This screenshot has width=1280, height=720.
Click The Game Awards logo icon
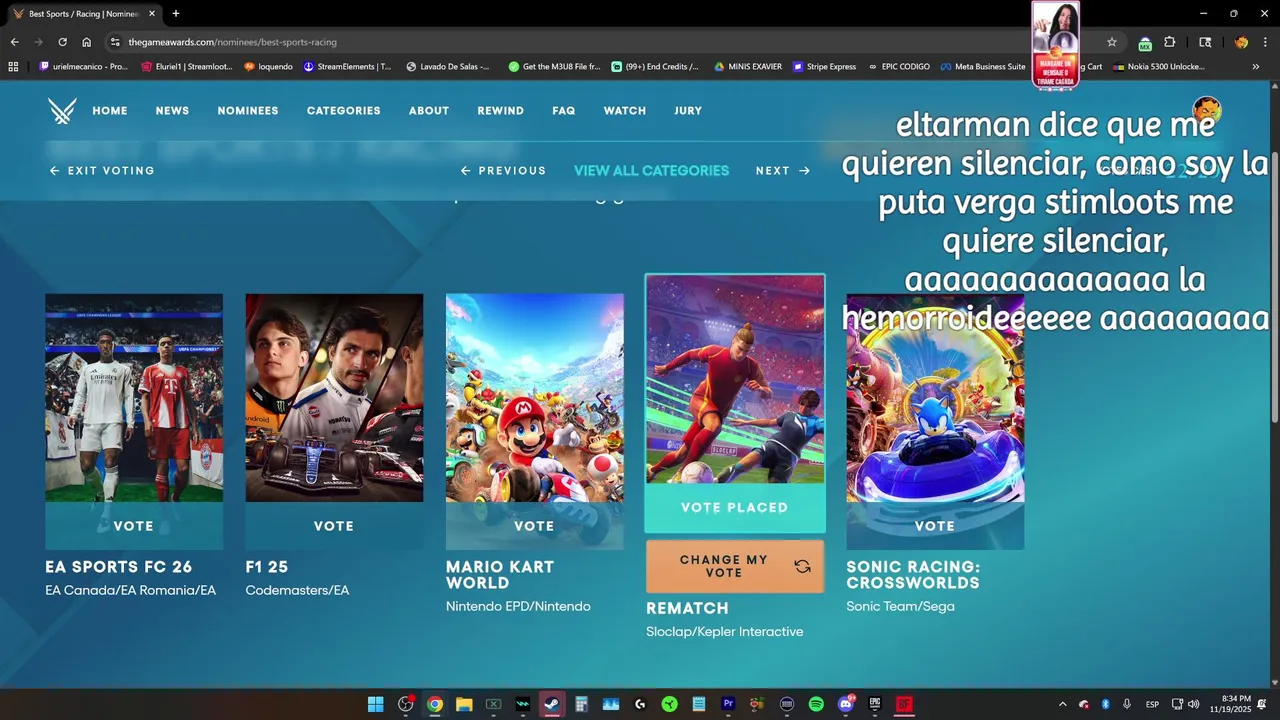(62, 111)
